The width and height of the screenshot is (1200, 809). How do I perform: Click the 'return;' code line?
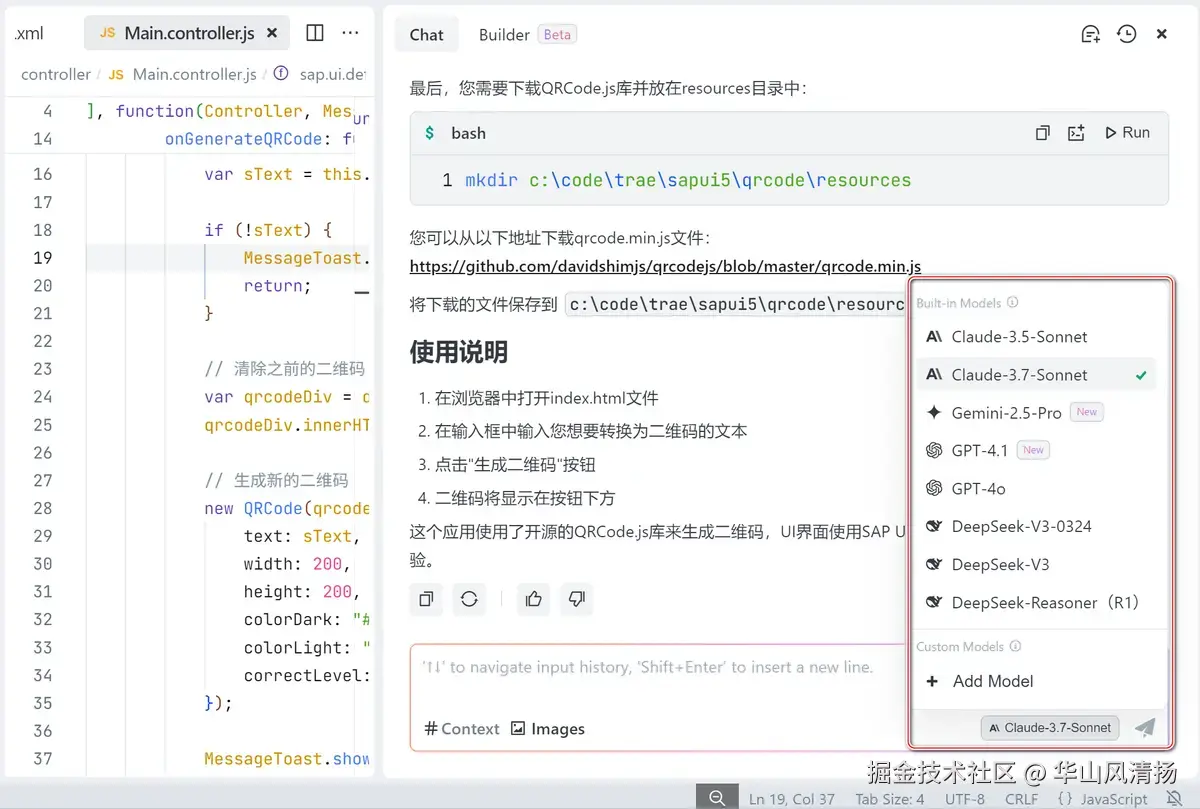tap(277, 286)
